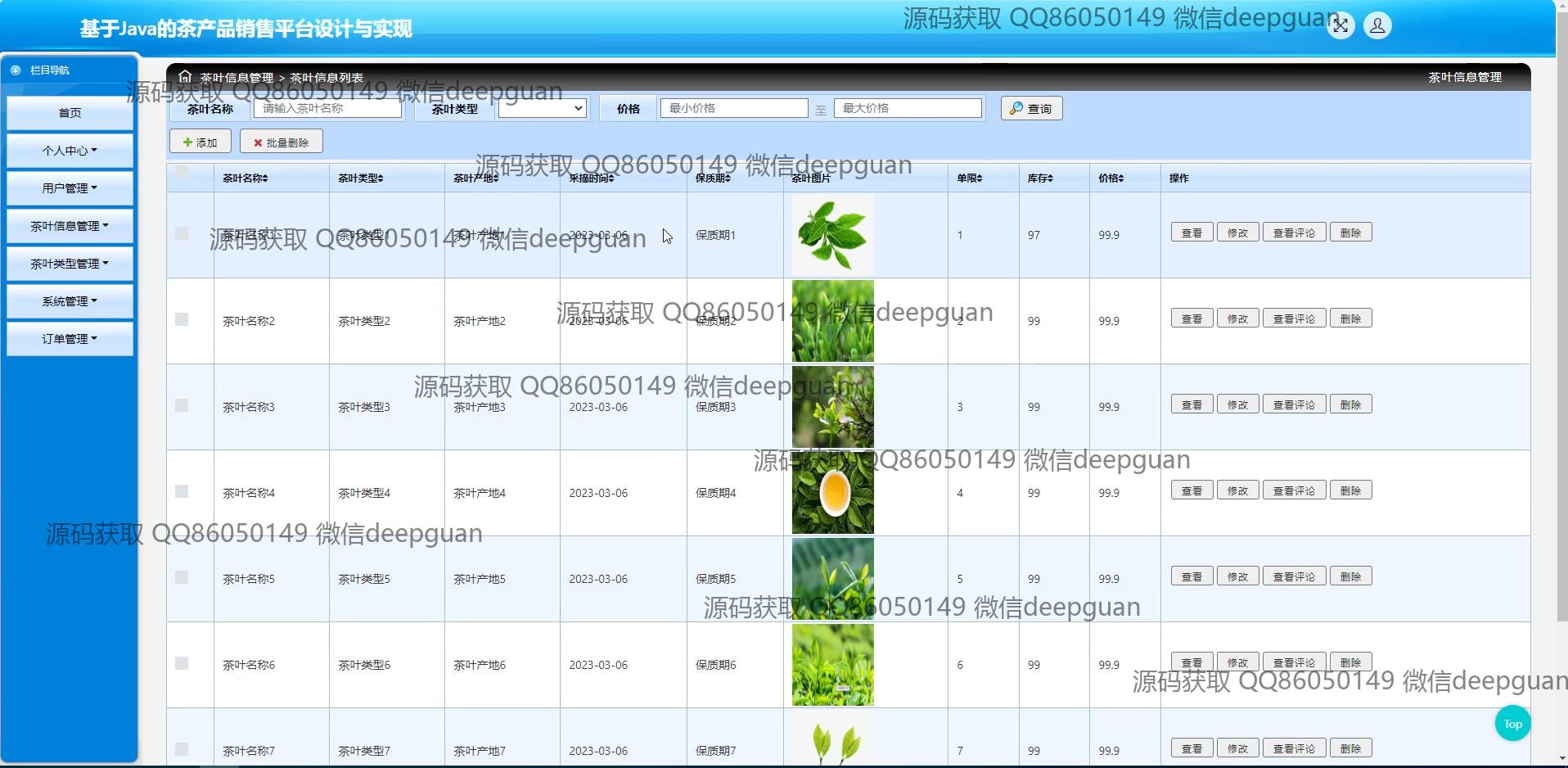Click the fullscreen toggle icon in header
Image resolution: width=1568 pixels, height=768 pixels.
1340,26
